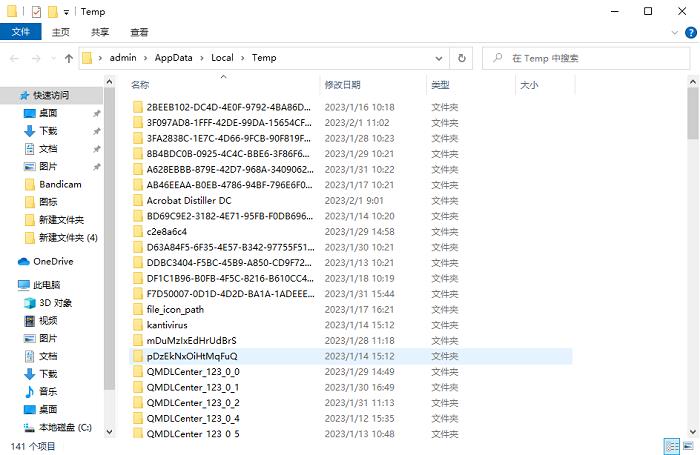Viewport: 700px width, 455px height.
Task: Focus the 在 Temp 中搜索 search box
Action: (x=586, y=58)
